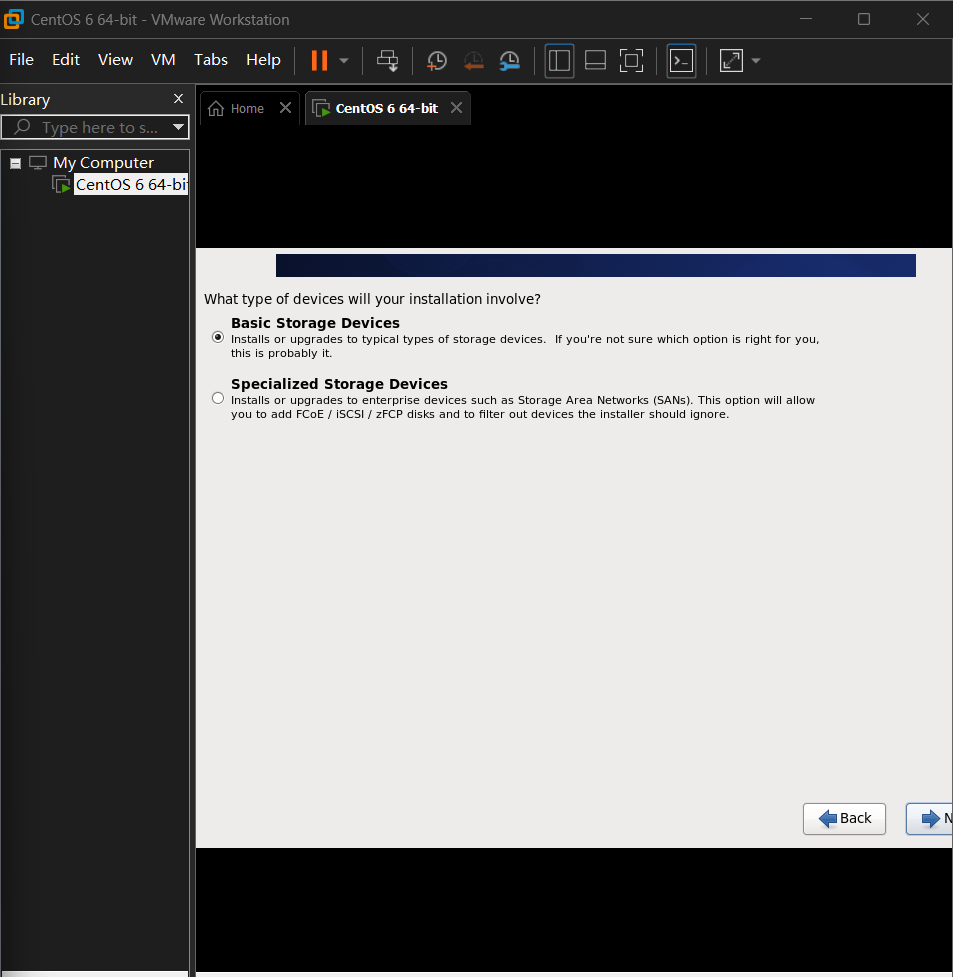Open the library search dropdown arrow

point(179,127)
